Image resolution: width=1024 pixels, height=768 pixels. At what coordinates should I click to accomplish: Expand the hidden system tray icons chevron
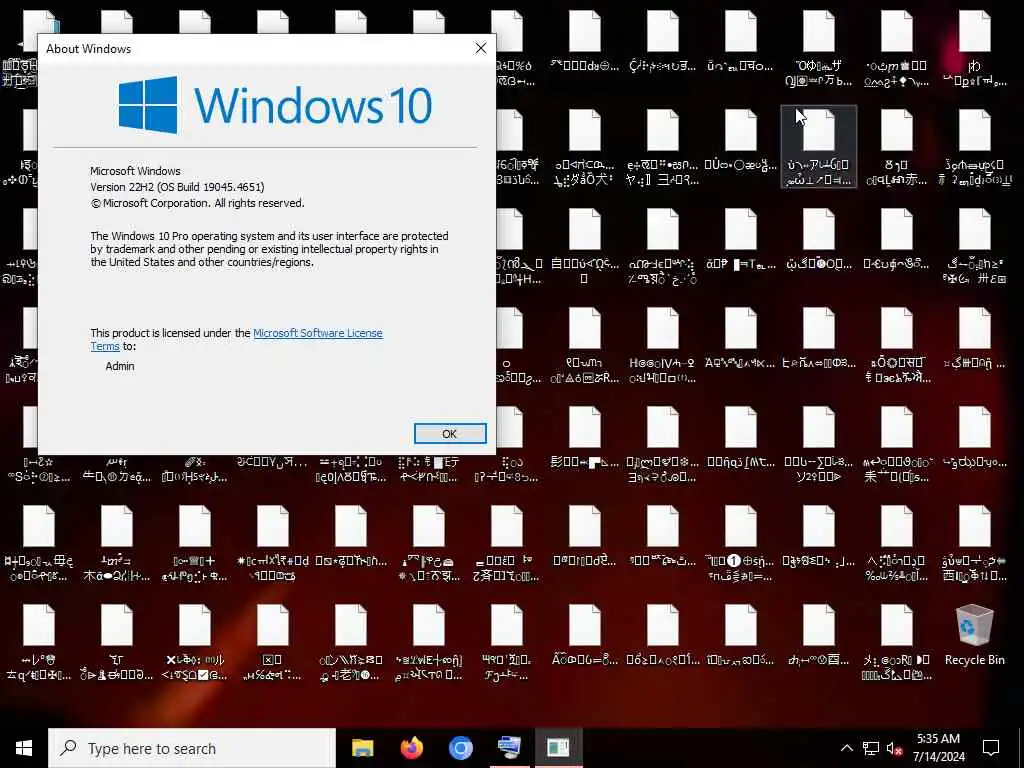[846, 748]
